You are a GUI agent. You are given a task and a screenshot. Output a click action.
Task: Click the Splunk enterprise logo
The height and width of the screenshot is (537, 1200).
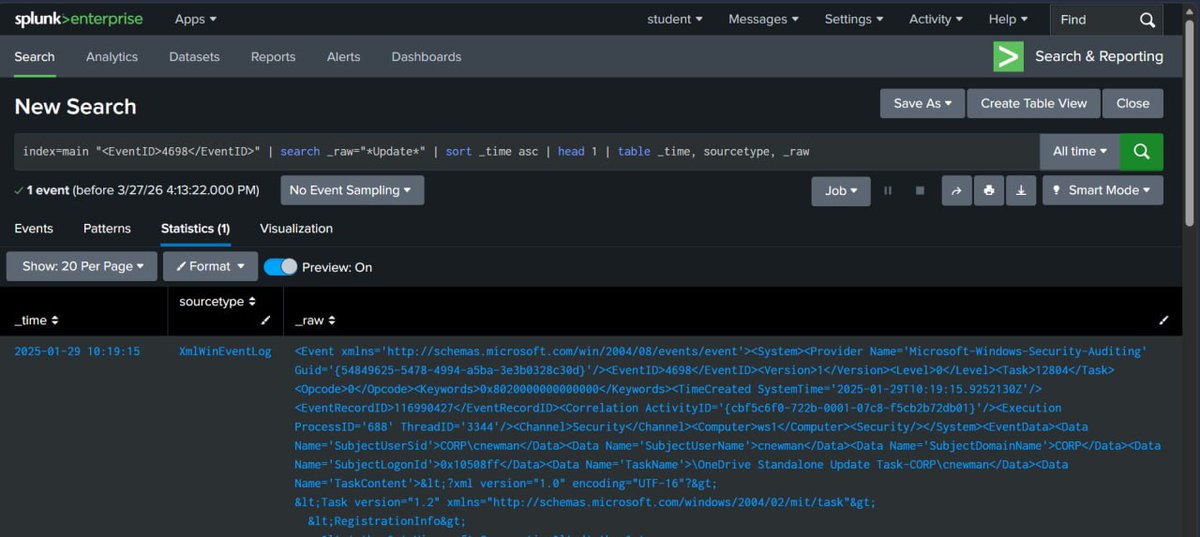78,19
